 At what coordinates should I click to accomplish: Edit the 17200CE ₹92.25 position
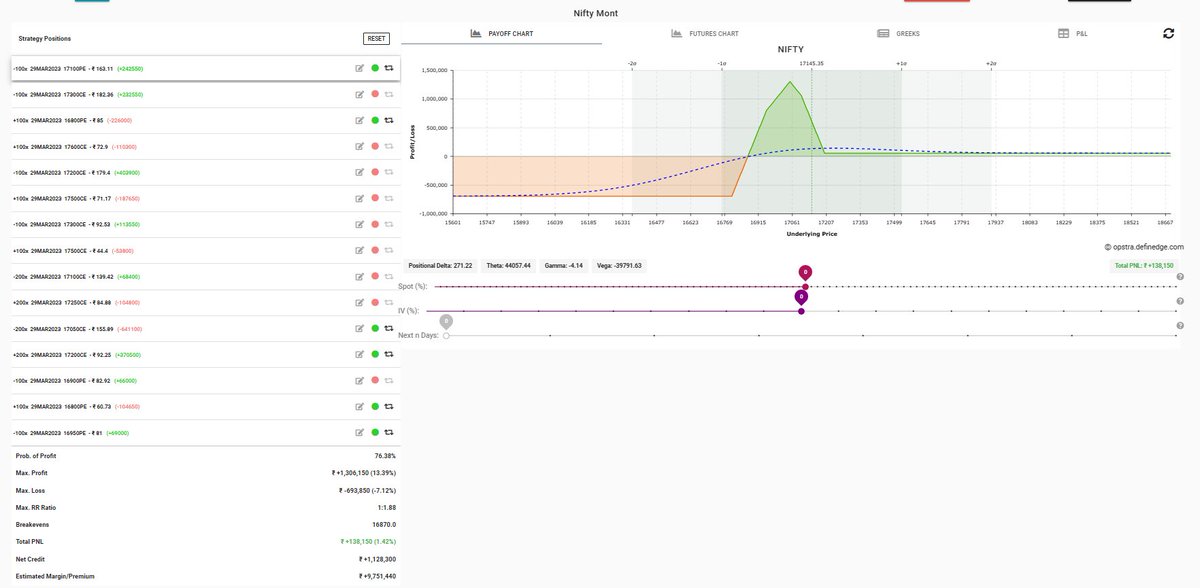(x=359, y=354)
